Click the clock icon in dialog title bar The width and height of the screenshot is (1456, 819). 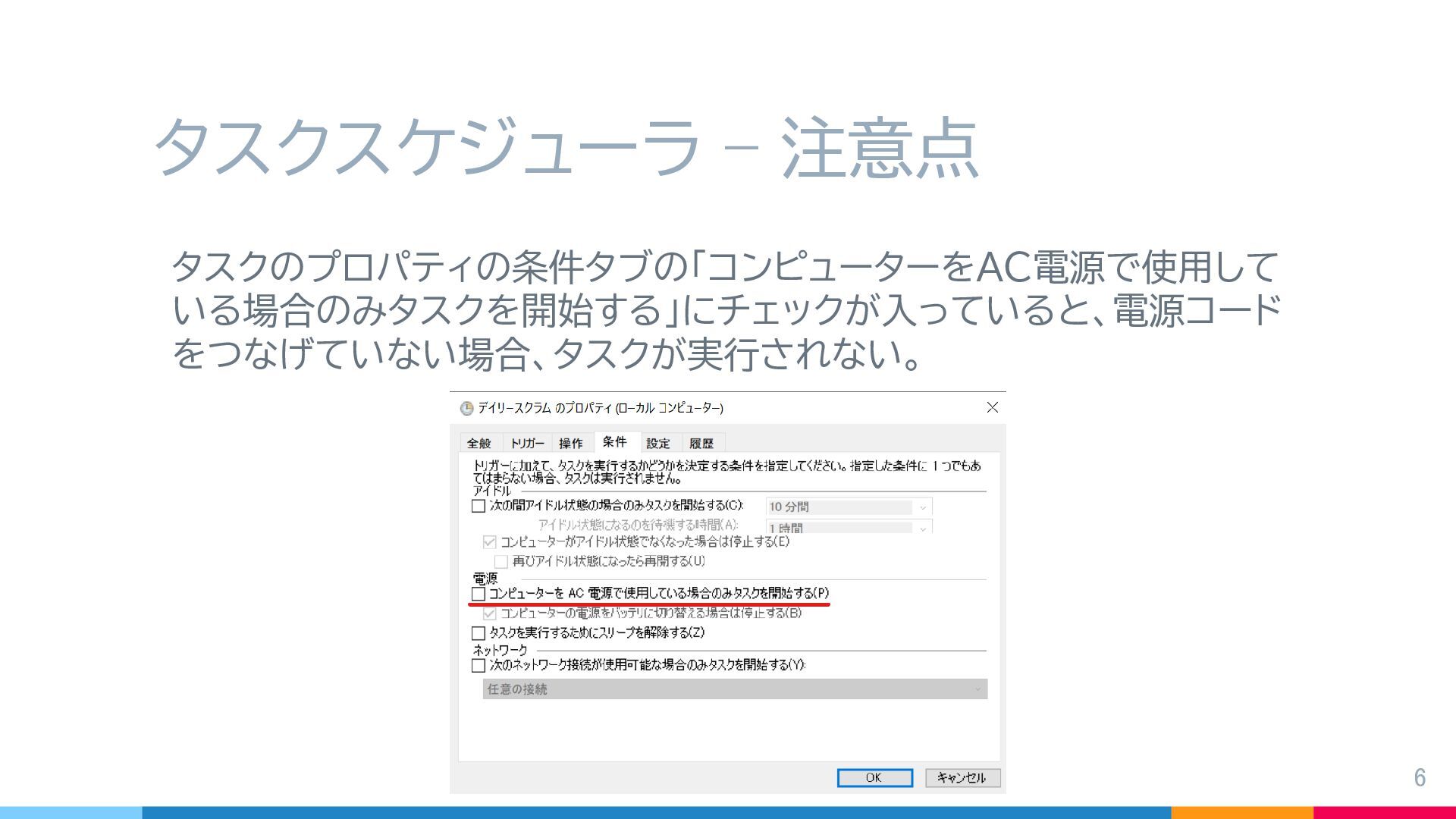(x=466, y=409)
